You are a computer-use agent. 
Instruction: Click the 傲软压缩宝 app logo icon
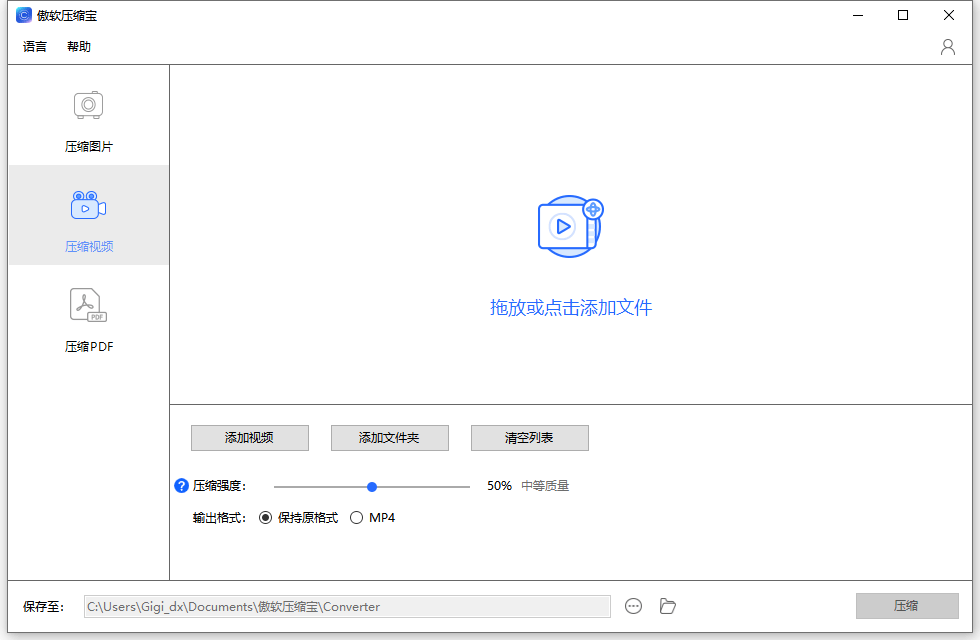pyautogui.click(x=24, y=15)
